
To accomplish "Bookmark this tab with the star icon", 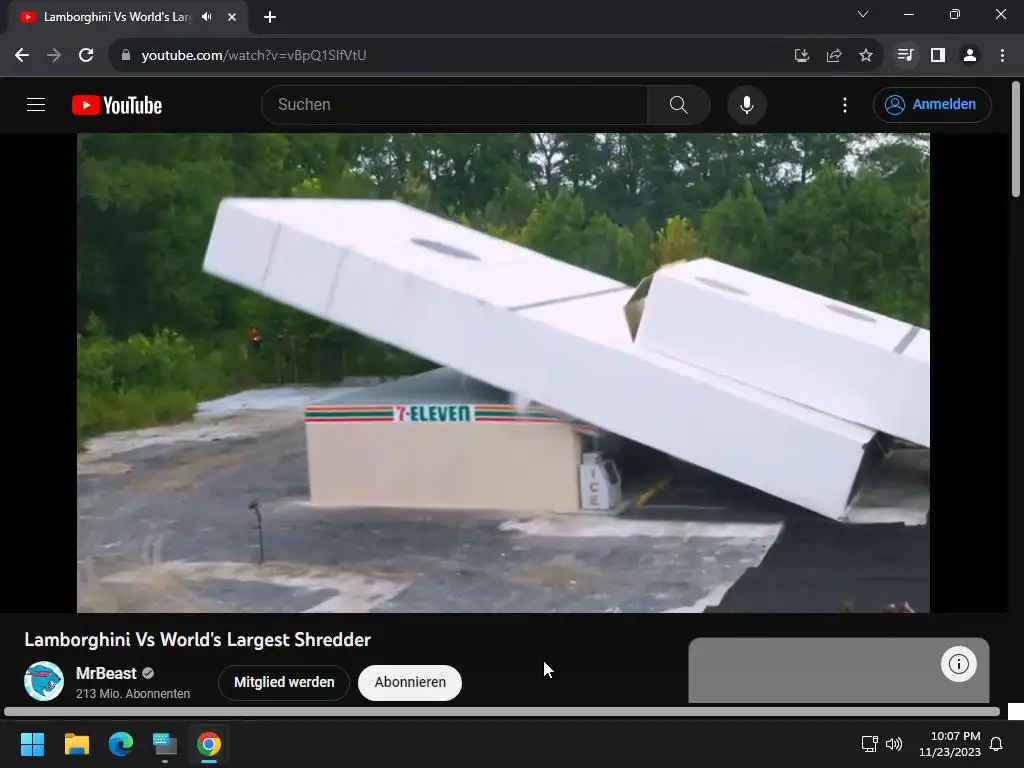I will click(x=865, y=56).
